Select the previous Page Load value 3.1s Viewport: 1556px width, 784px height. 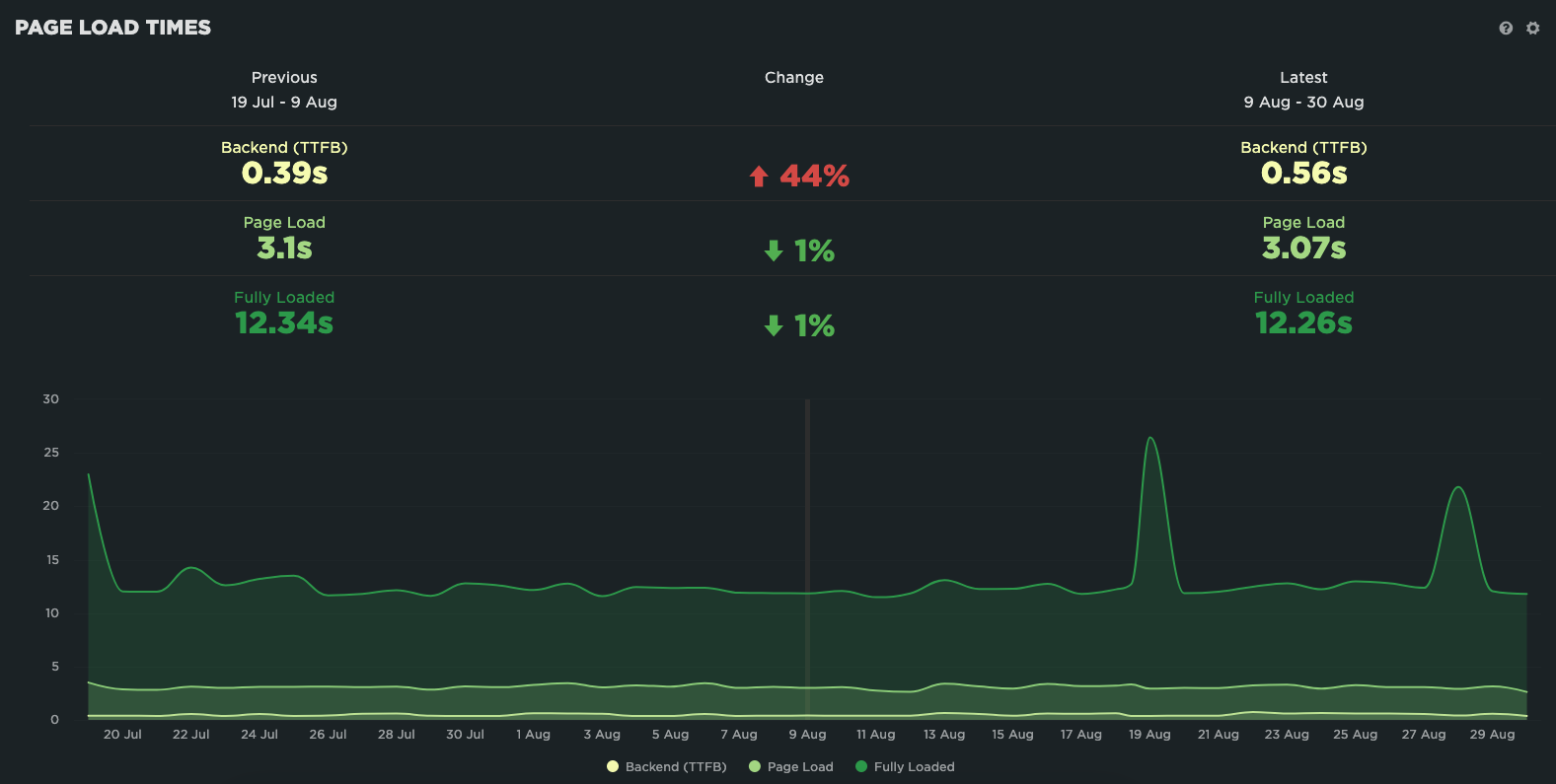point(284,249)
